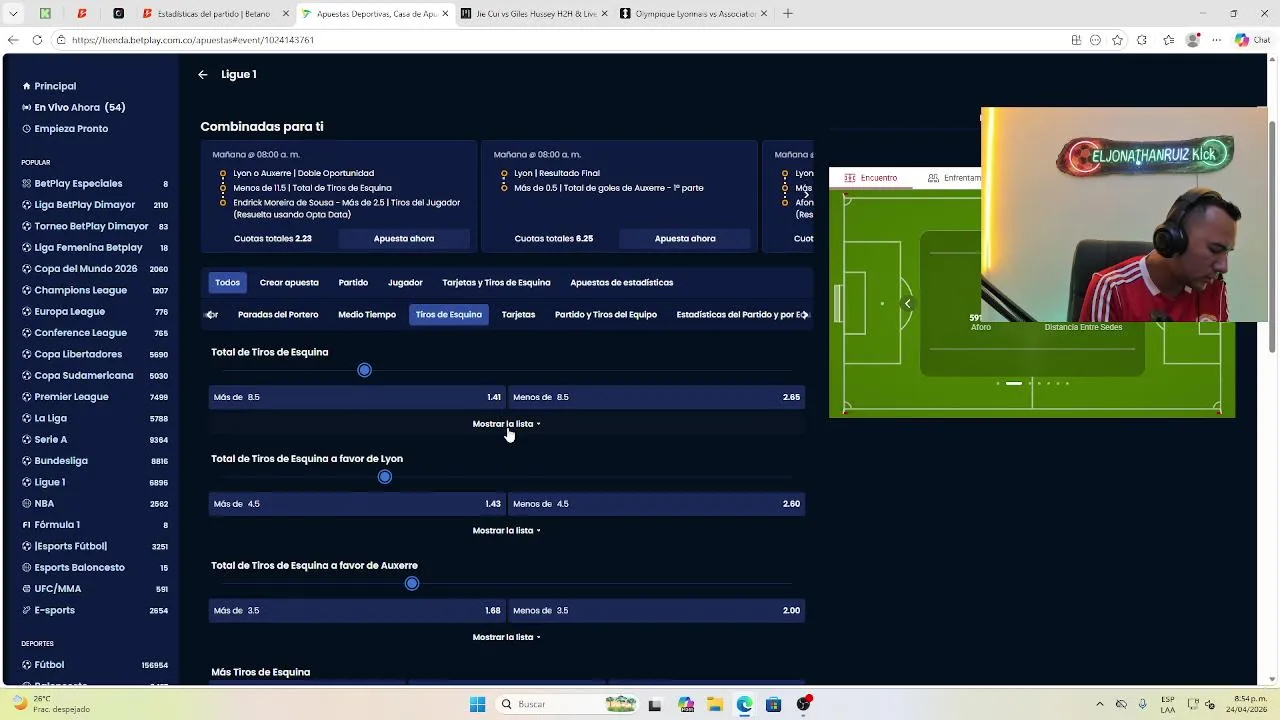Switch to the Encuentro tab in match widget

pyautogui.click(x=871, y=178)
